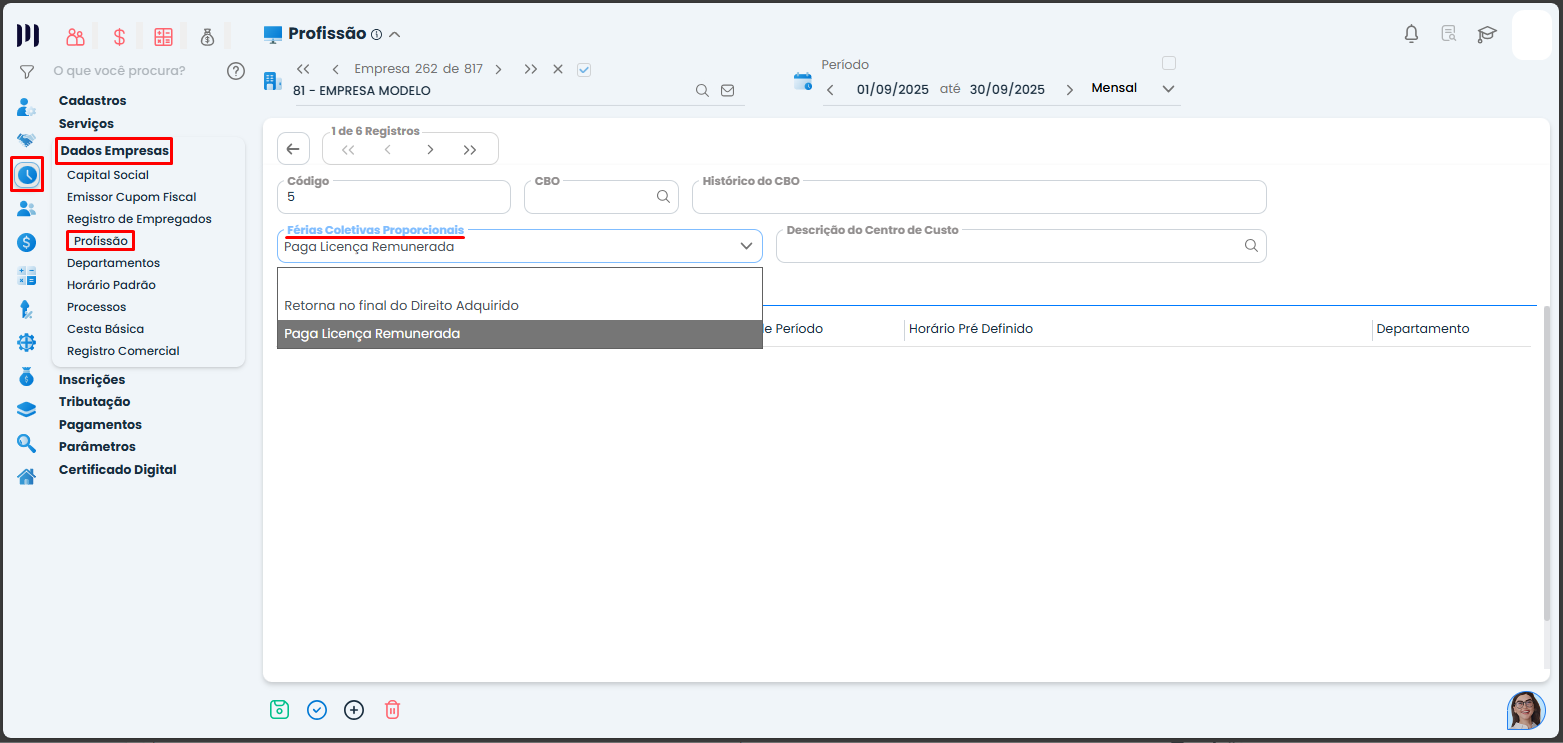Click the add new record plus icon
Screen dimensions: 1563x743
[x=354, y=710]
